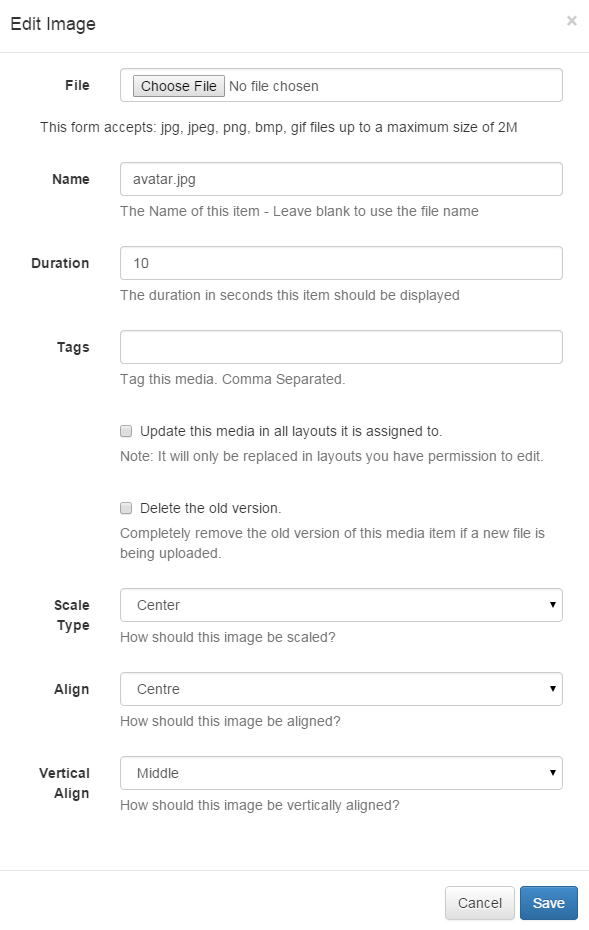The height and width of the screenshot is (930, 589).
Task: Cancel editing the image
Action: point(479,902)
